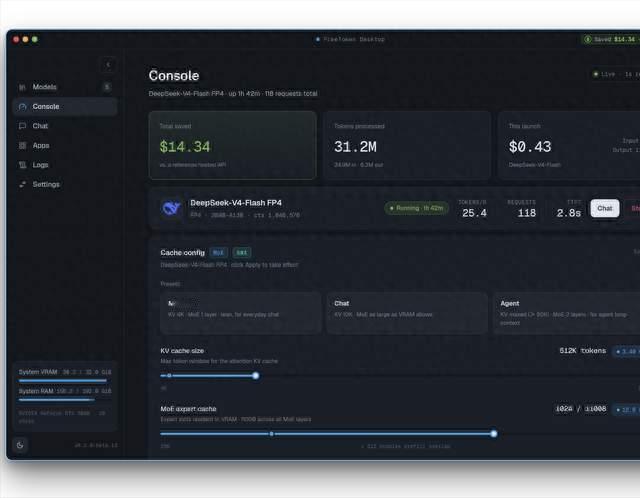This screenshot has height=498, width=640.
Task: Click the Models sidebar icon
Action: tap(22, 87)
